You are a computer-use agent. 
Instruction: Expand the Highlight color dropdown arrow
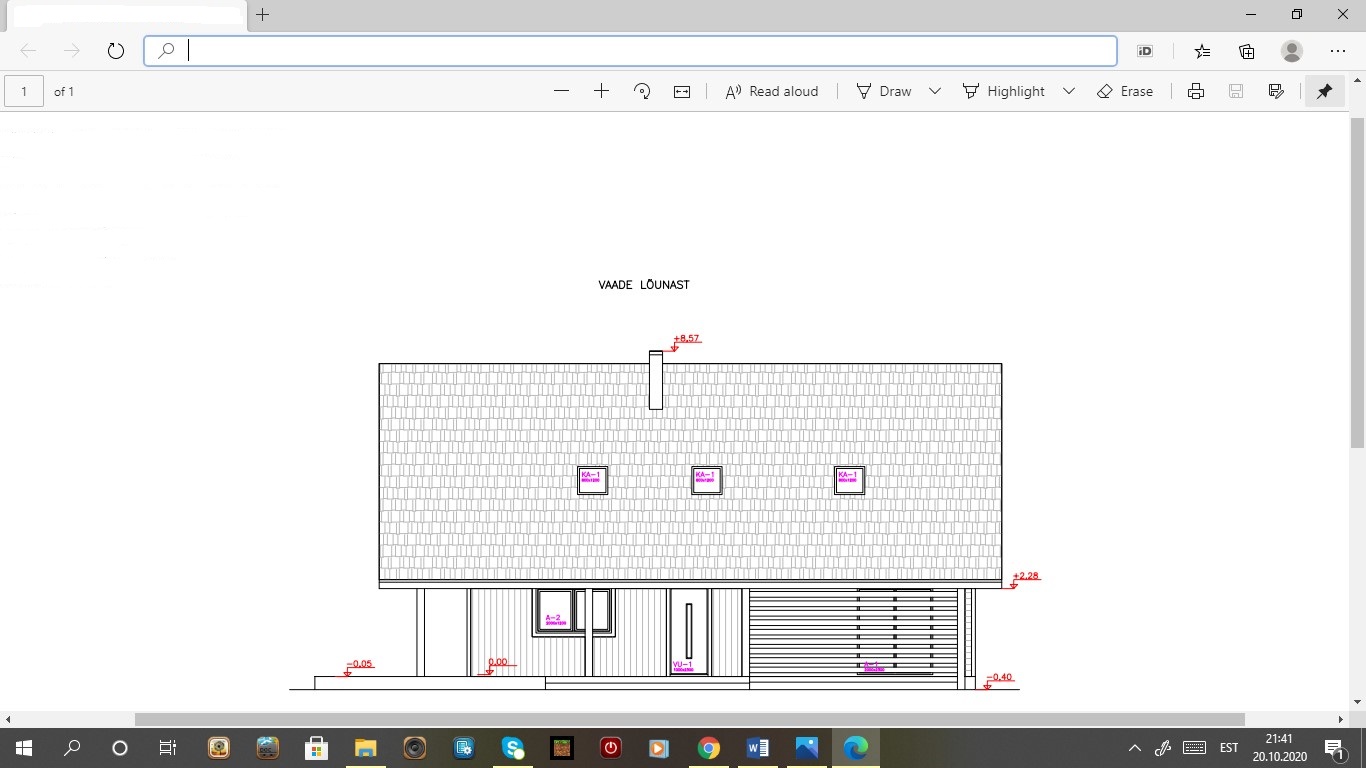click(x=1068, y=91)
